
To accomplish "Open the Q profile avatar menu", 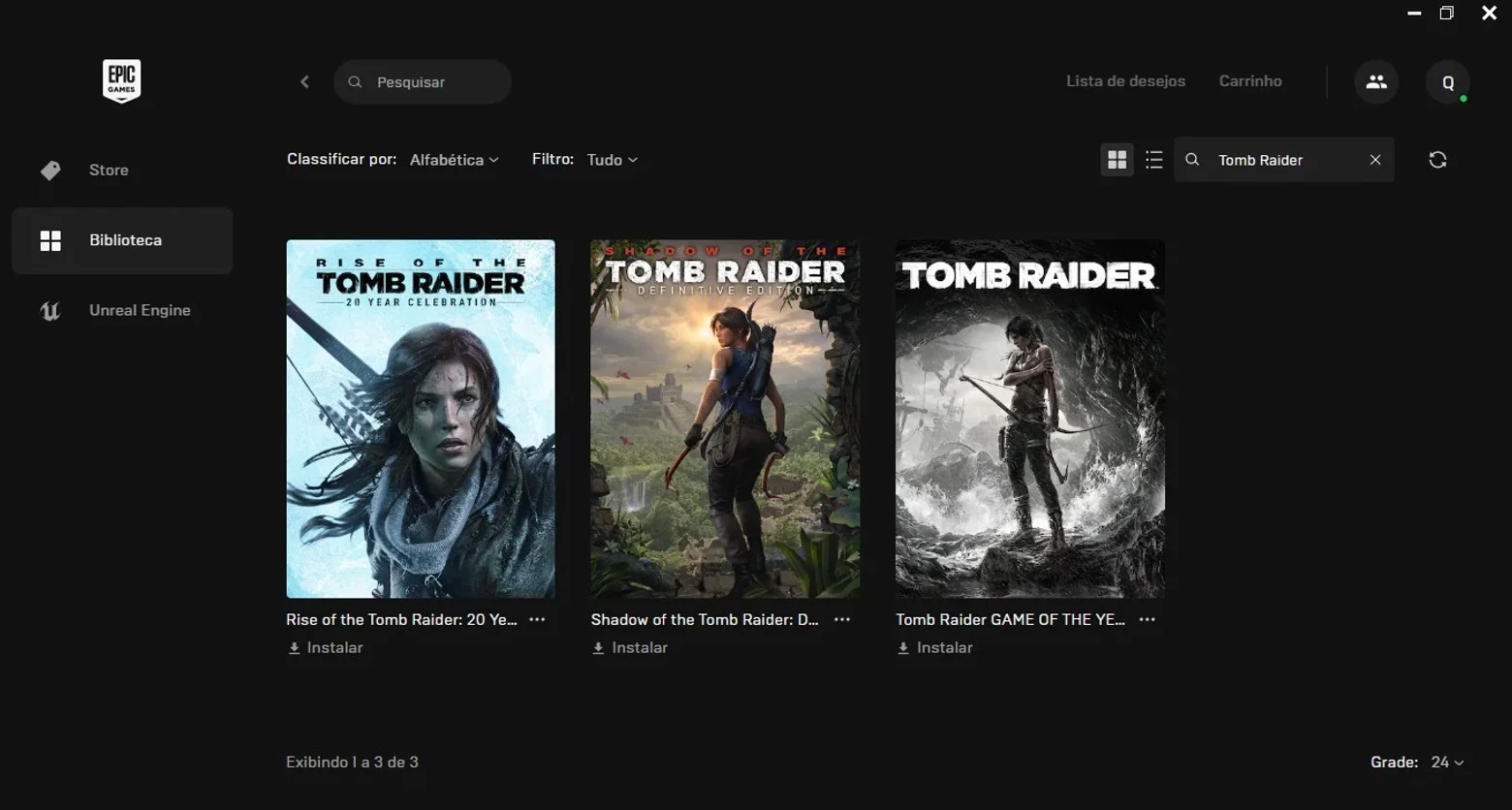I will (x=1448, y=82).
